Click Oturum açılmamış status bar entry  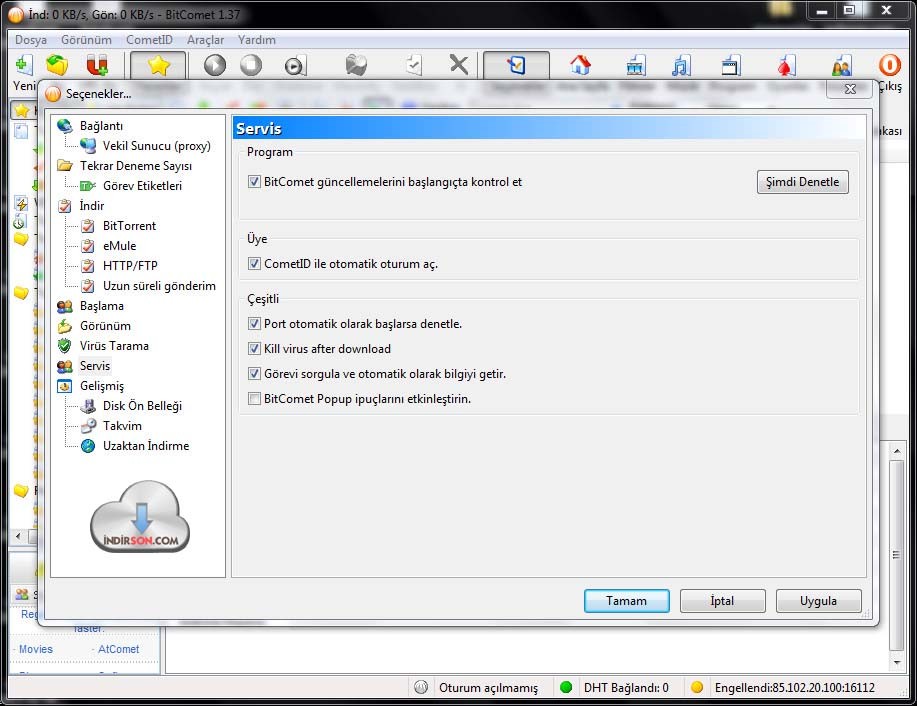(488, 688)
